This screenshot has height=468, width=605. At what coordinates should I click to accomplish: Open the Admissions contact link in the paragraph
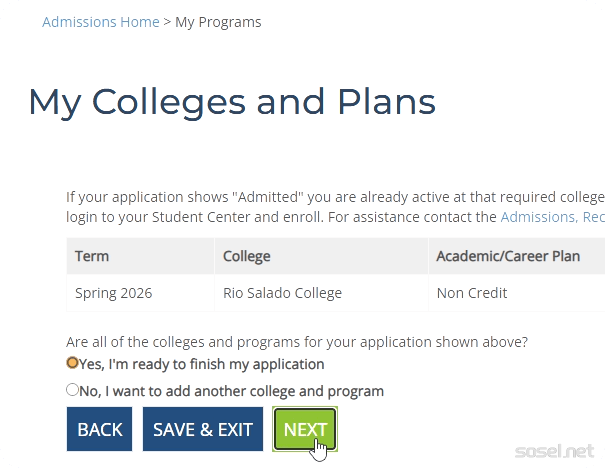point(552,216)
